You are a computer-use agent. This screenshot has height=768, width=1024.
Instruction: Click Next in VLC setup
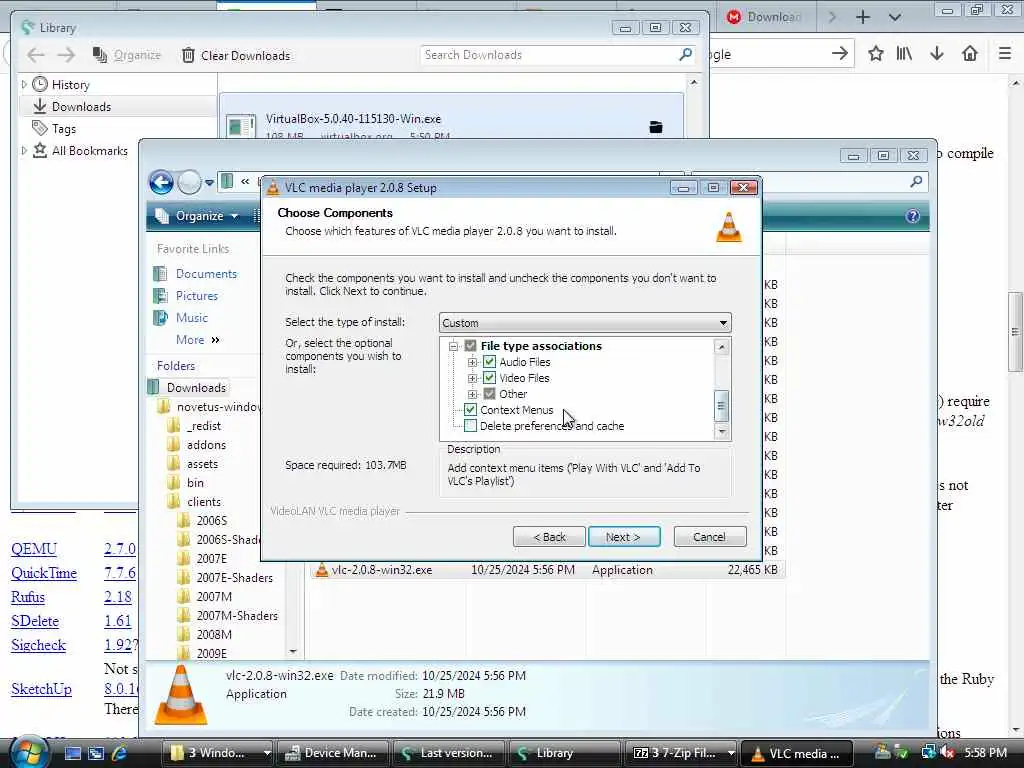(x=624, y=537)
